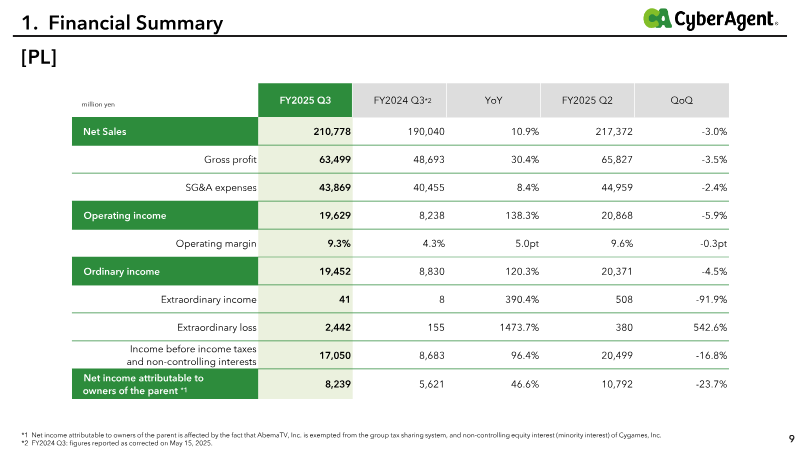The width and height of the screenshot is (800, 450).
Task: Click the 210,778 net sales value
Action: 332,132
